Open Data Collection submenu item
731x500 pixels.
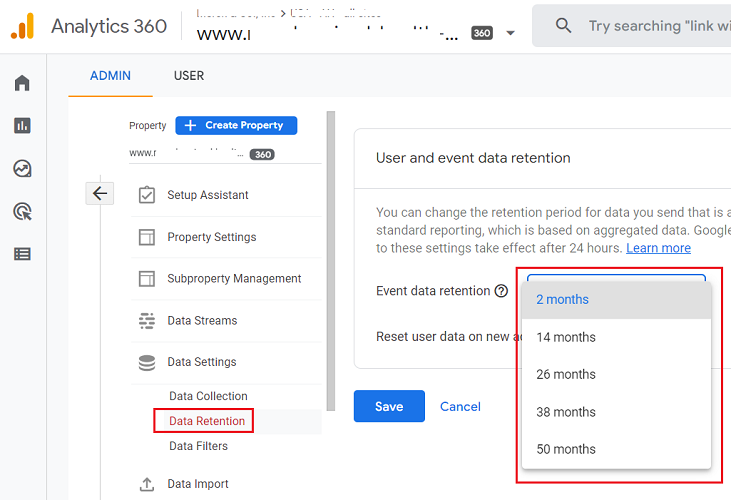pos(208,396)
